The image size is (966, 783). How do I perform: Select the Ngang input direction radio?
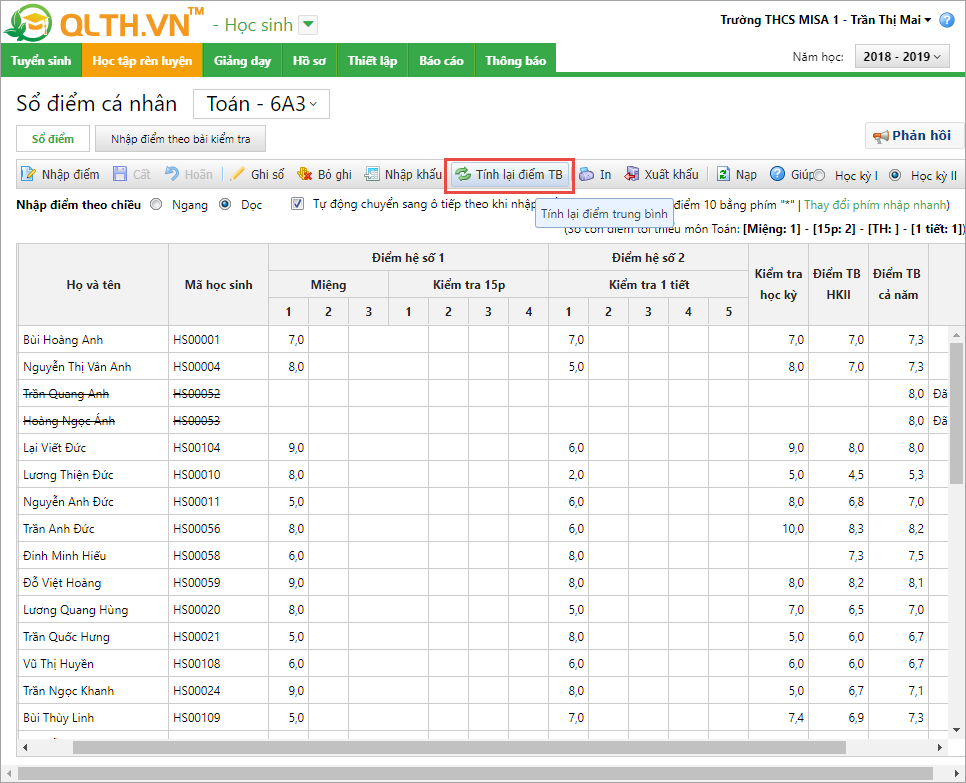click(156, 204)
